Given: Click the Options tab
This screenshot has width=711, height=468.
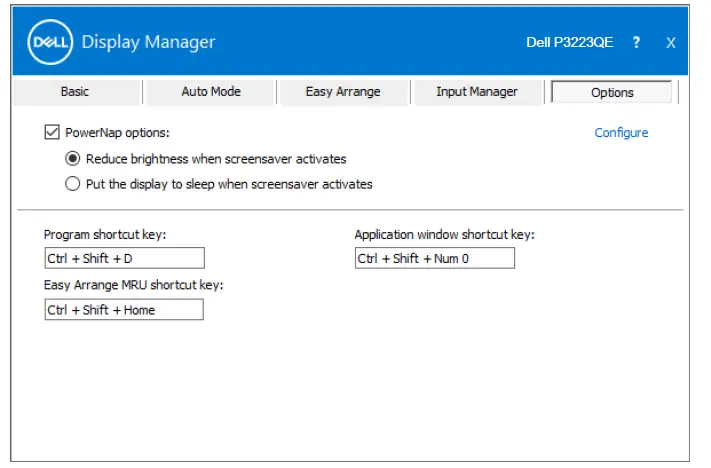Looking at the screenshot, I should [612, 93].
